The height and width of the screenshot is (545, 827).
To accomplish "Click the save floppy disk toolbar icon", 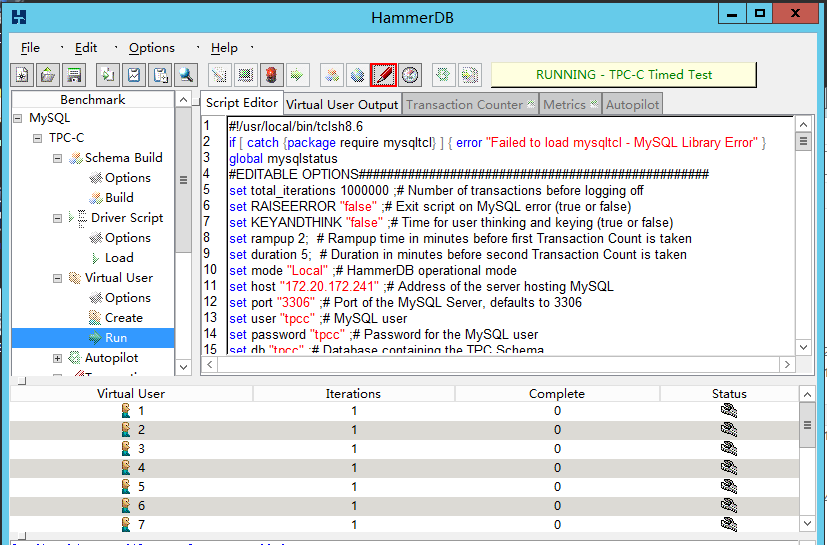I will coord(73,75).
